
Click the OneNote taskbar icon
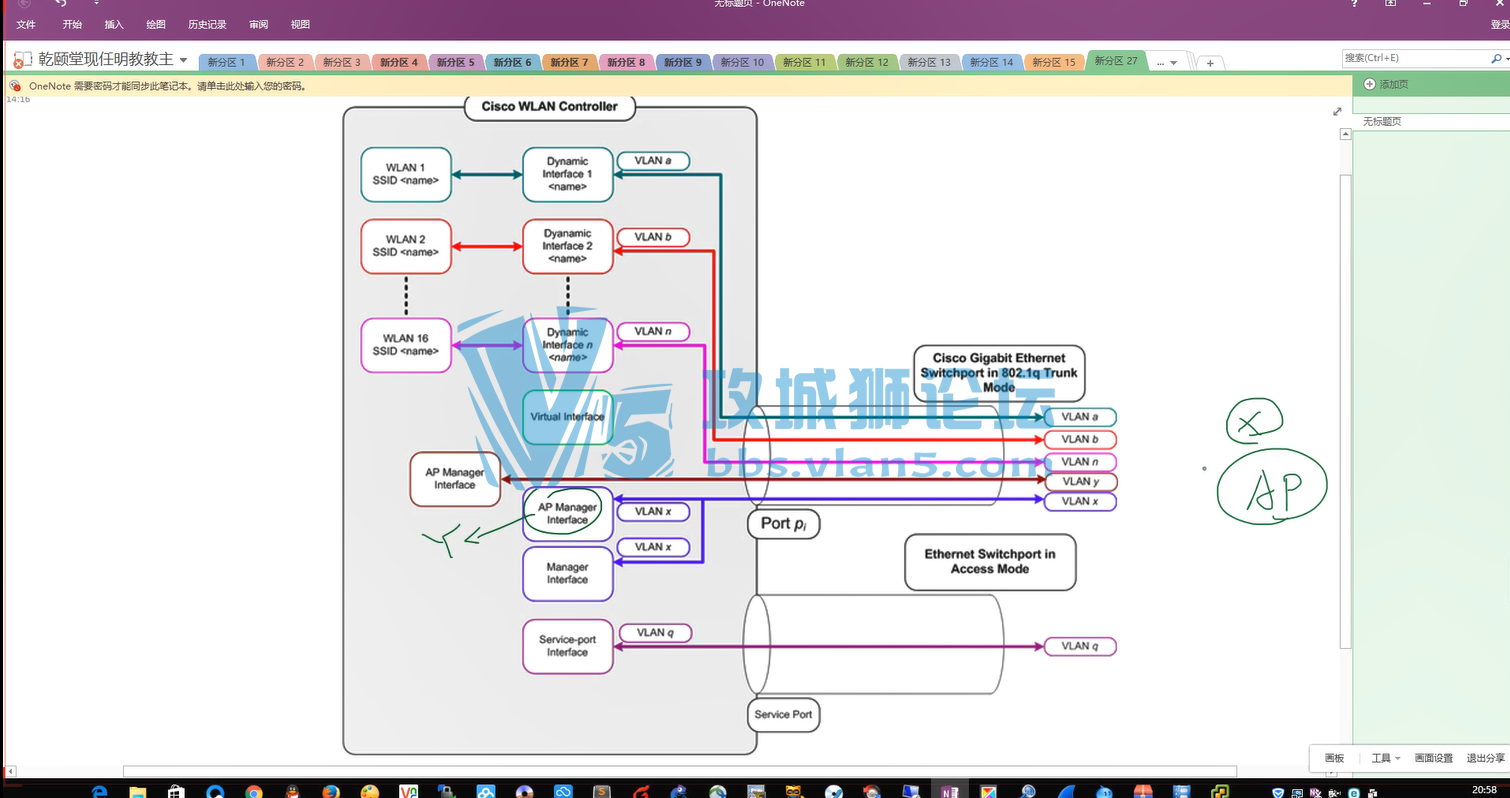(948, 790)
